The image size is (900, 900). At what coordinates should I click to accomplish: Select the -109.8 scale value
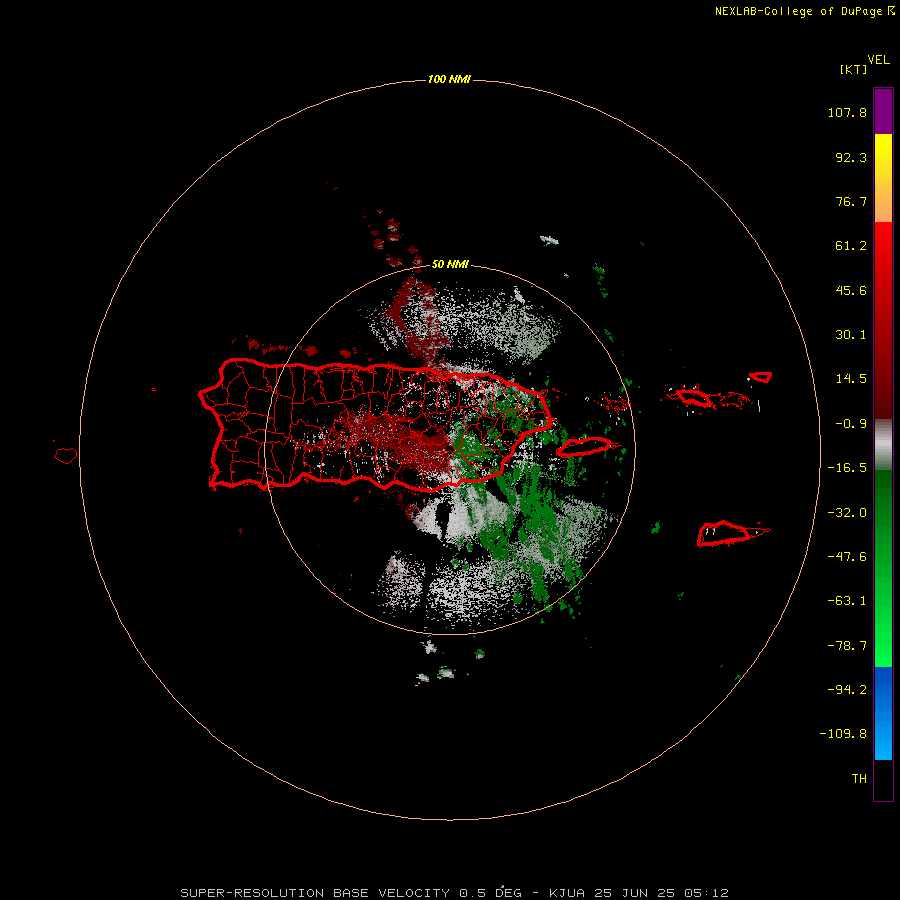[843, 734]
